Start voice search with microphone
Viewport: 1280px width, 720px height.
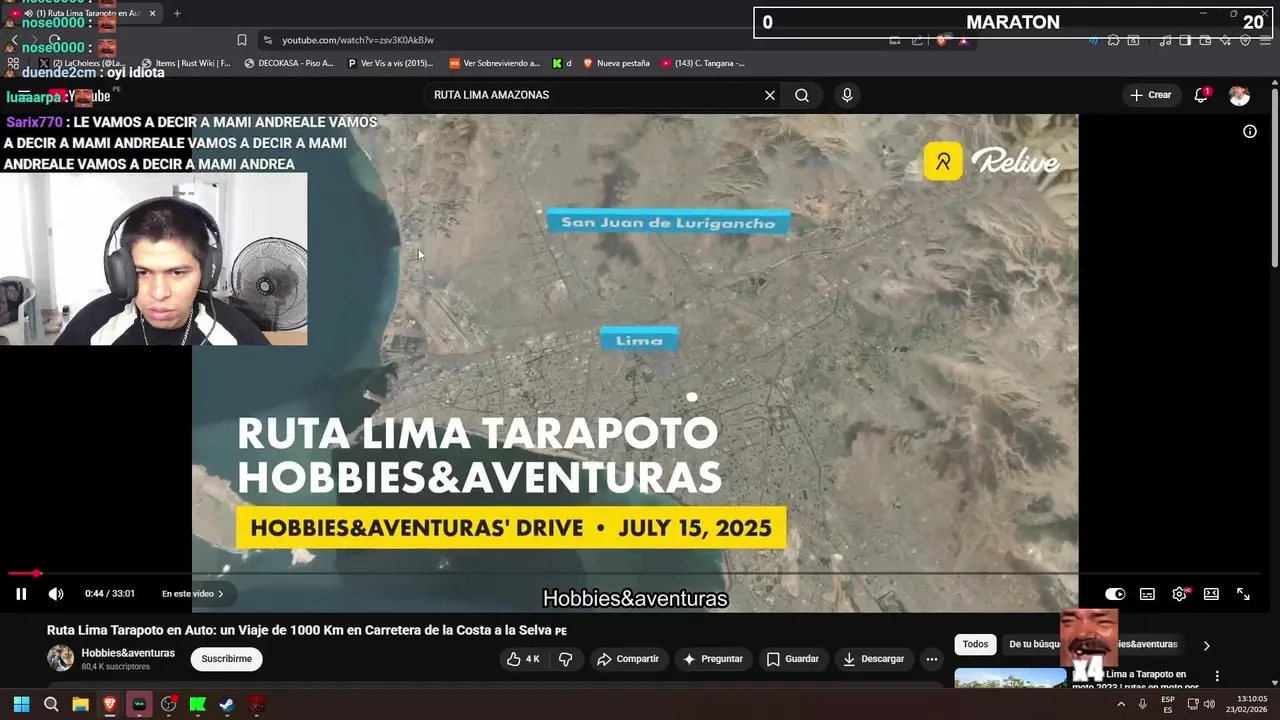pyautogui.click(x=847, y=95)
